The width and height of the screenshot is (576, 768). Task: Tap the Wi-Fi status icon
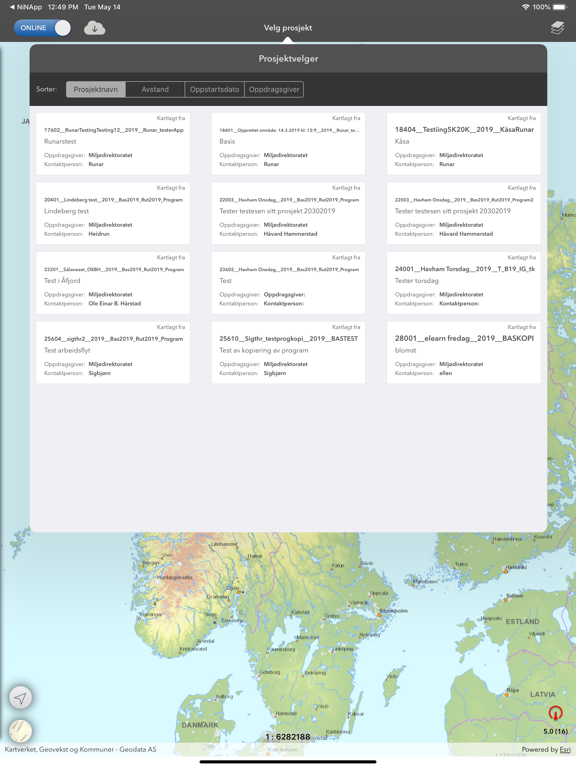point(526,7)
